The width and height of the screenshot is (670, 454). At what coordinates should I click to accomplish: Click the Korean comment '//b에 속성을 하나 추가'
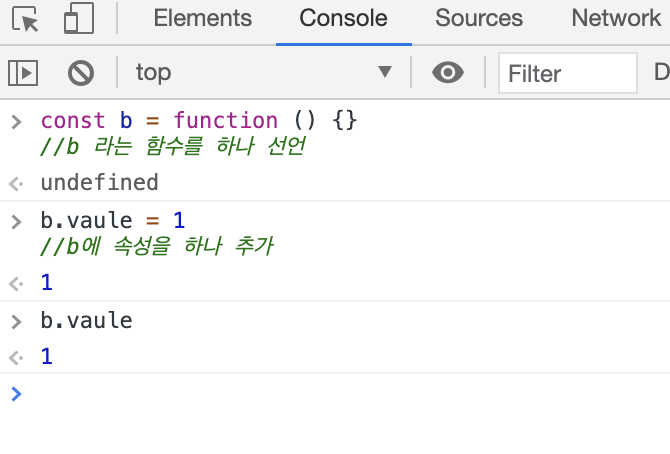click(x=156, y=246)
